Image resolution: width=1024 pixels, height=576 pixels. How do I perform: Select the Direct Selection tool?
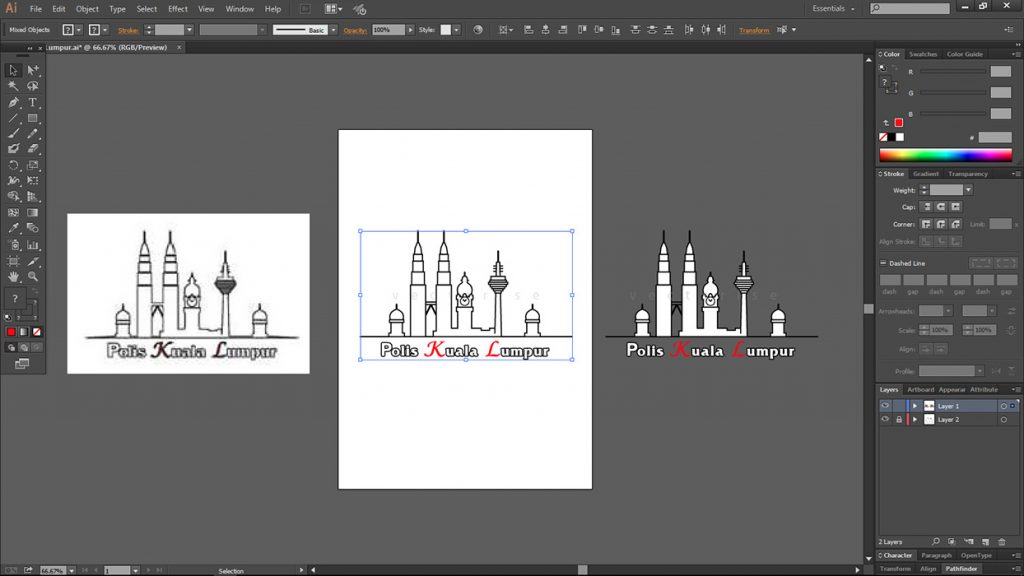33,70
